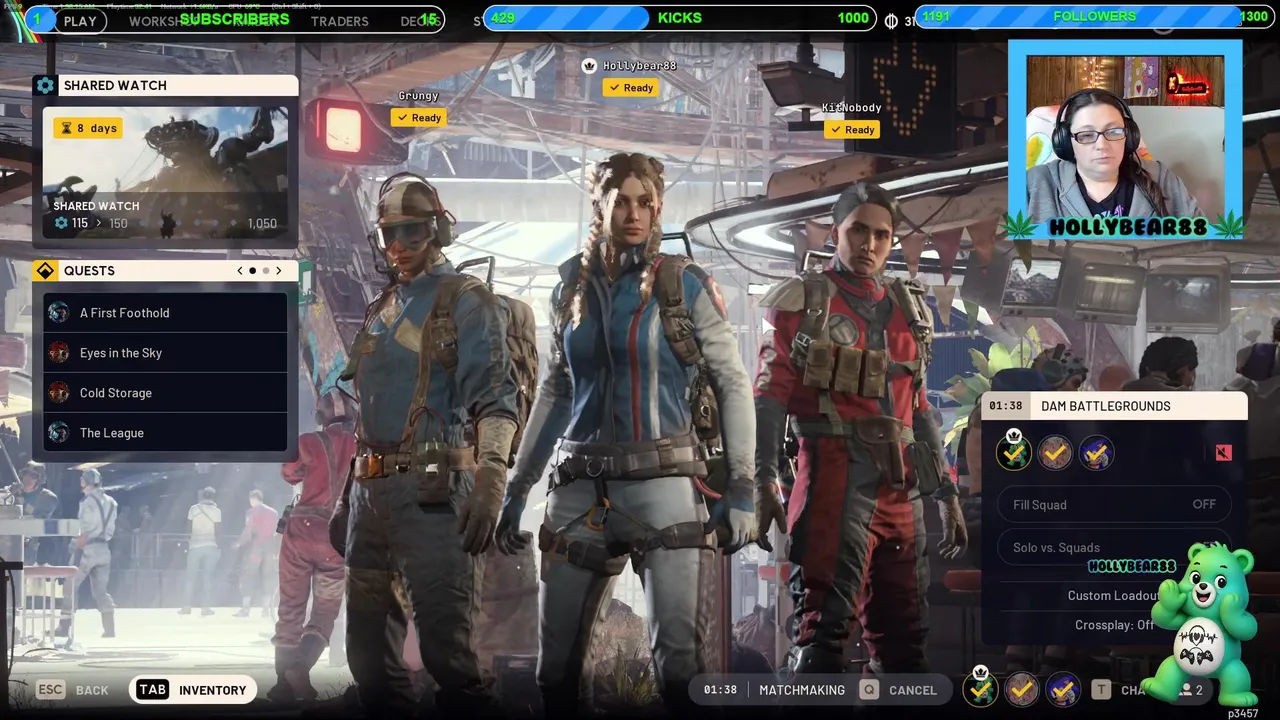Toggle the red mute microphone icon
Screen dimensions: 1280x720
1223,453
